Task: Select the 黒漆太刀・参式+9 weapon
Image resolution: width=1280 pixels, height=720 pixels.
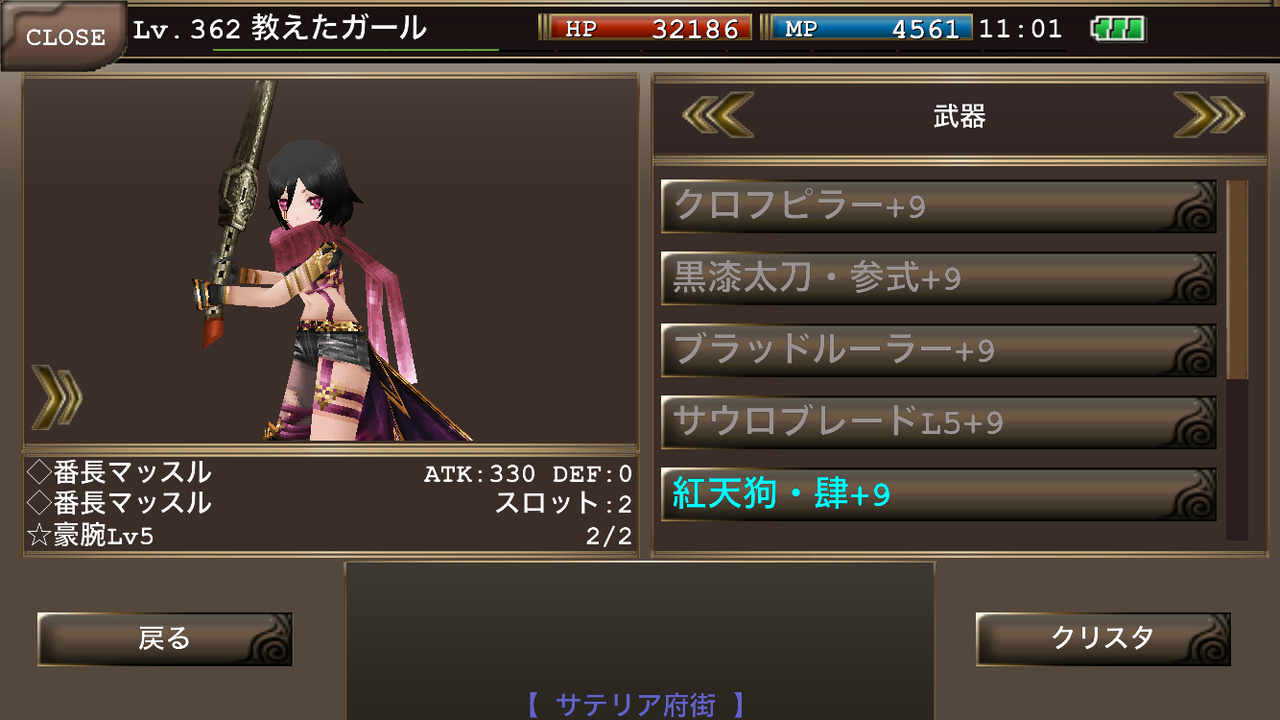Action: [938, 278]
